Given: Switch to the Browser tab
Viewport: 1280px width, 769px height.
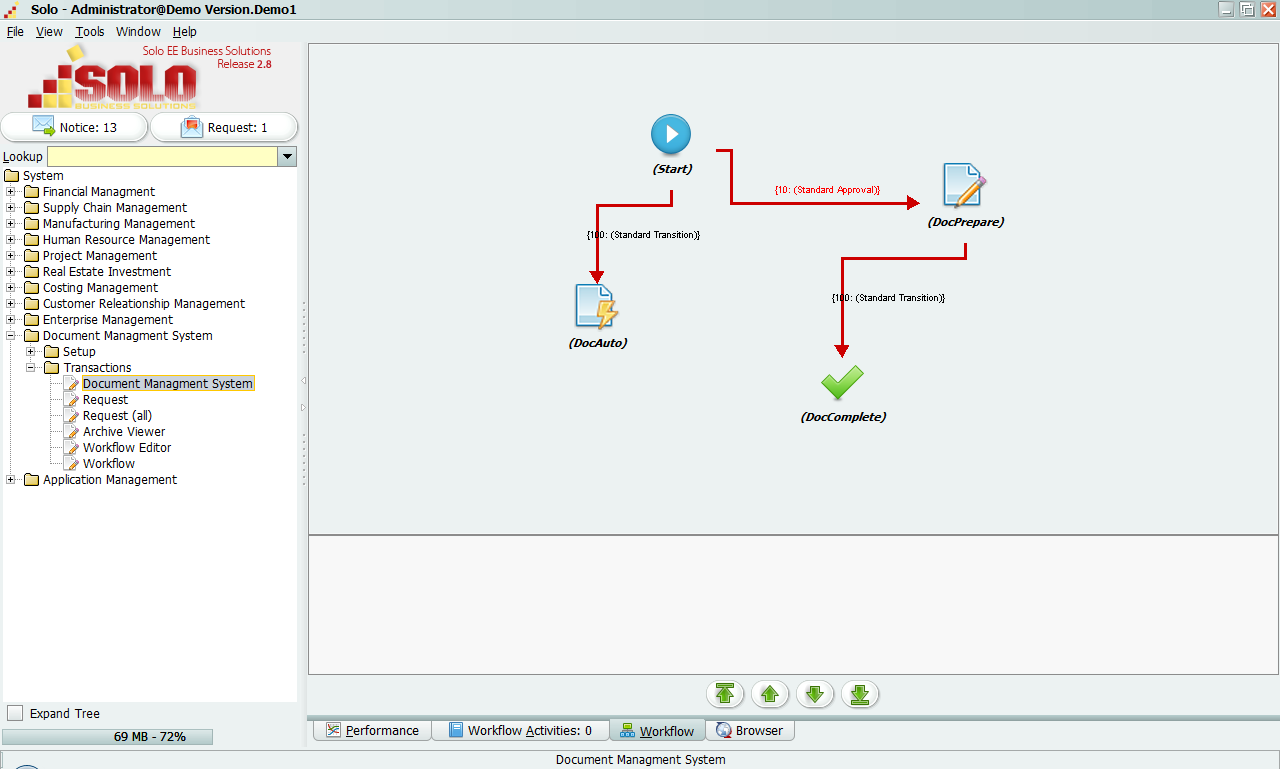Looking at the screenshot, I should (x=750, y=730).
